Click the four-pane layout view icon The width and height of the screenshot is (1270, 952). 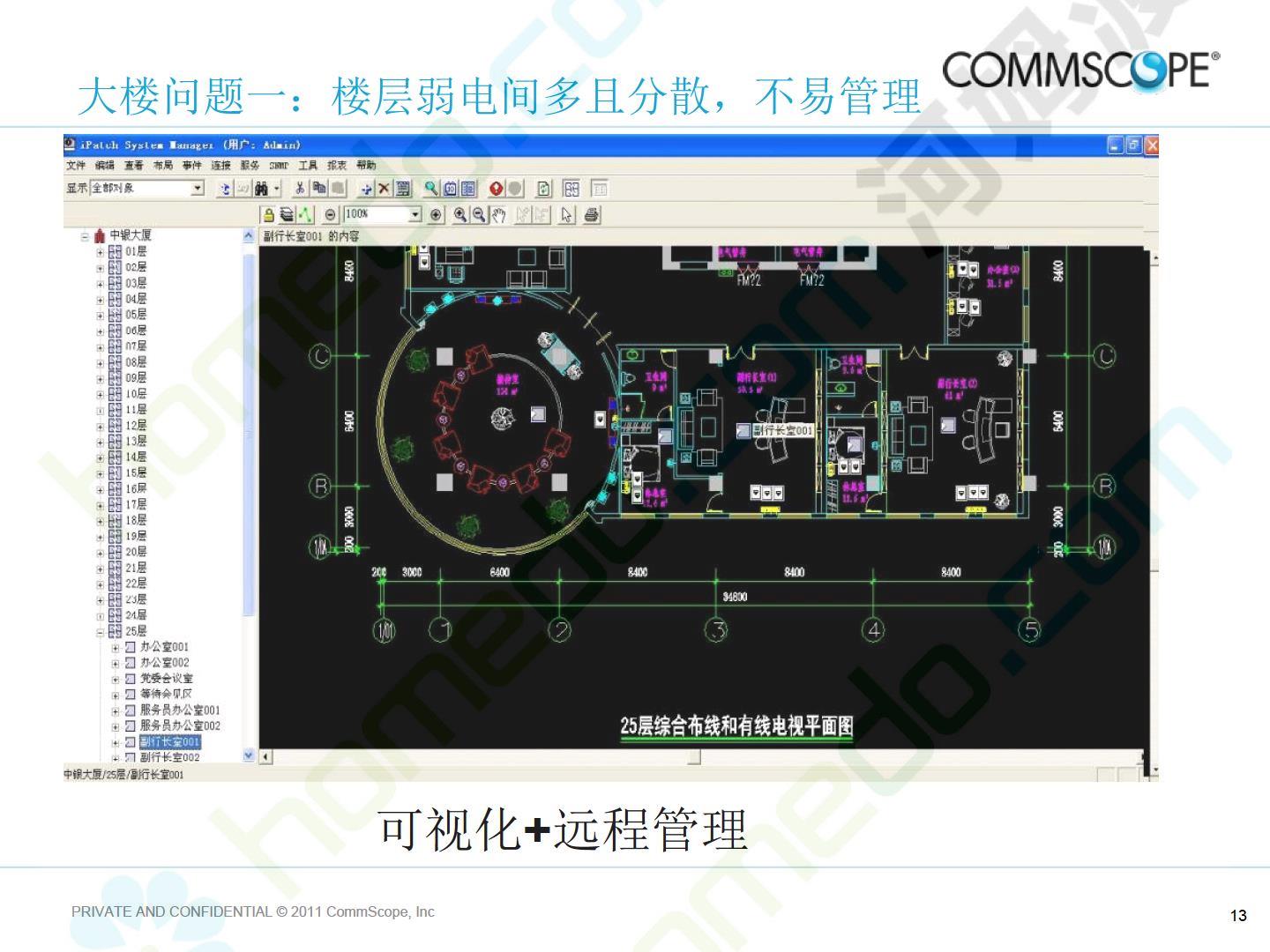pos(571,189)
